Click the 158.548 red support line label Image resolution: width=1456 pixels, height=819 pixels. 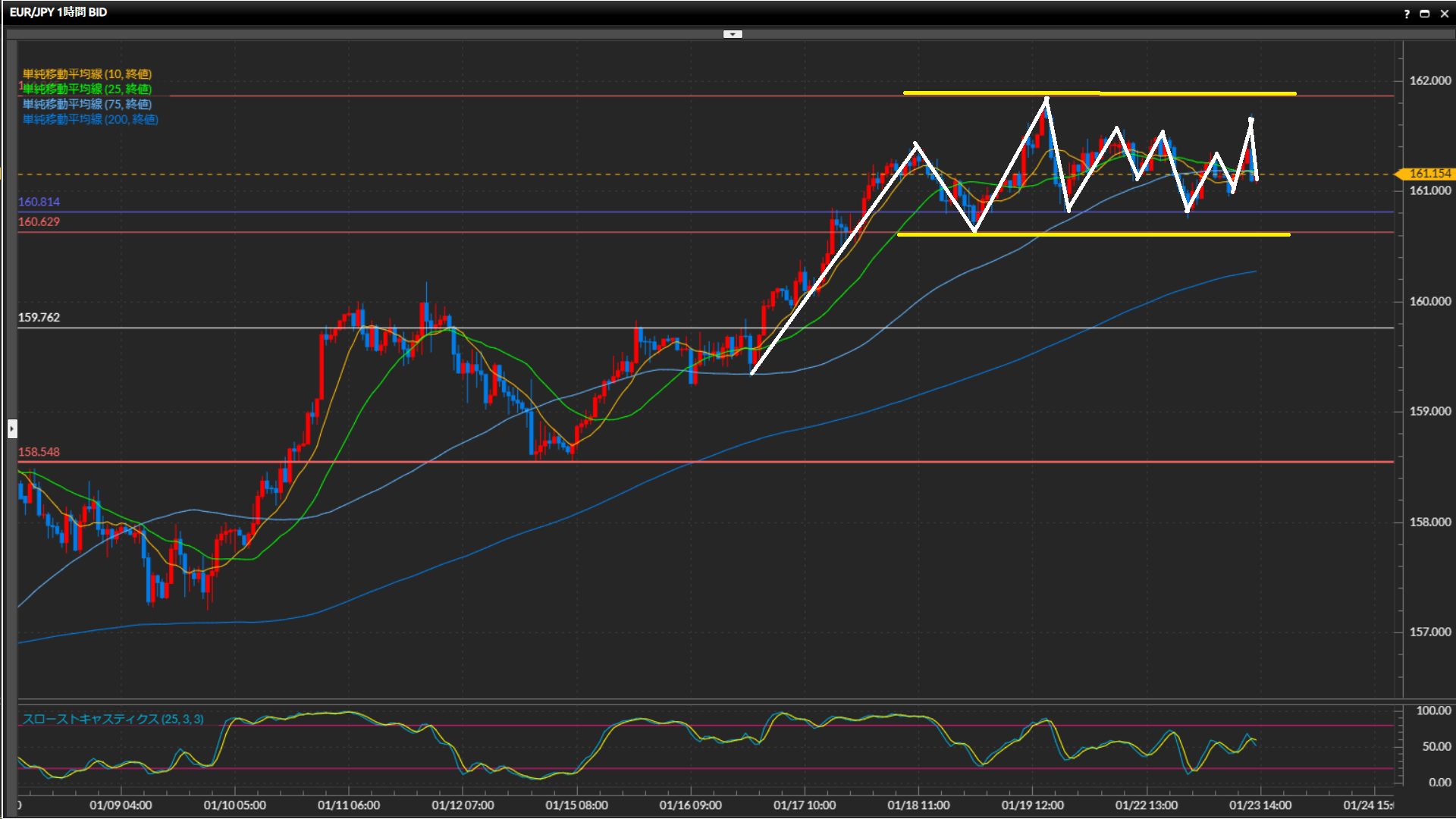39,452
